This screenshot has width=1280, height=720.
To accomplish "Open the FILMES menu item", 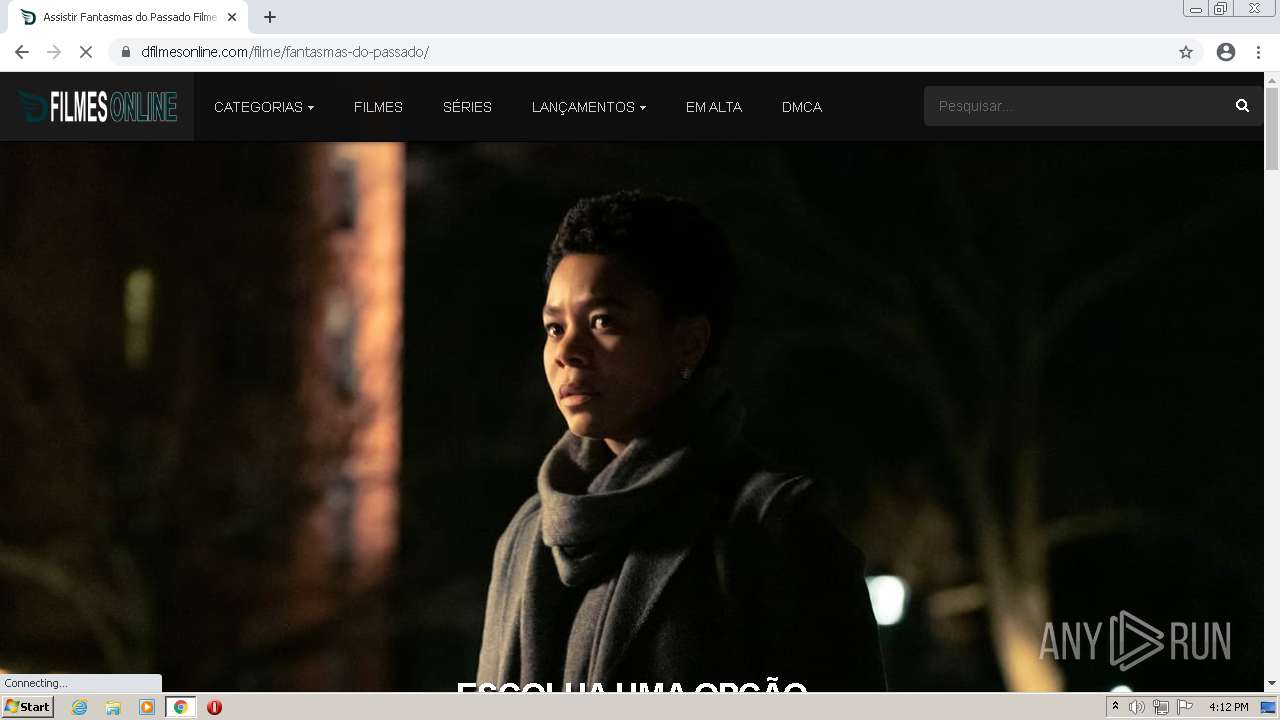I will (x=378, y=107).
